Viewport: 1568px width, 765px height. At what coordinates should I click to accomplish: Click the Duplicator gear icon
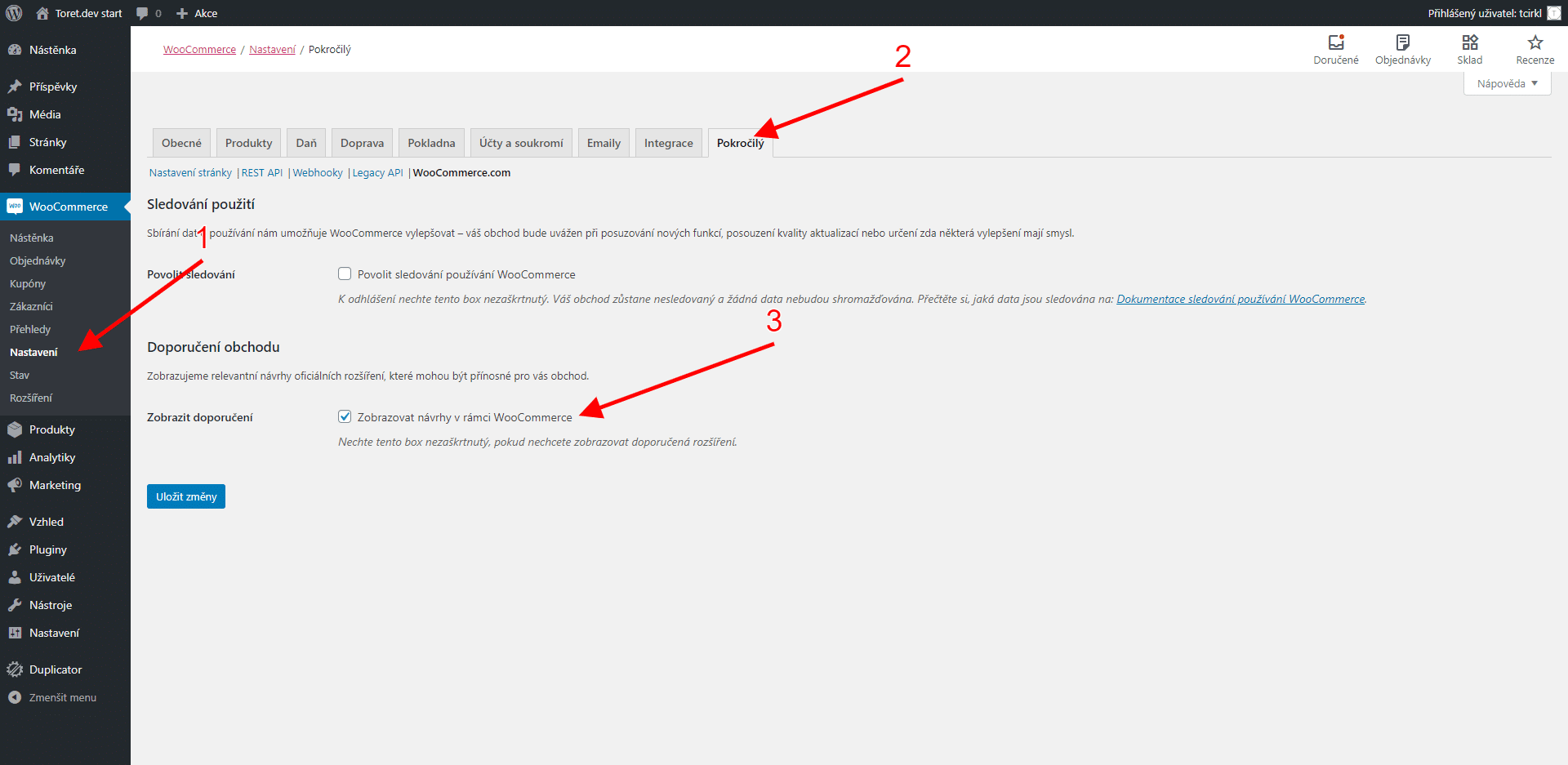pyautogui.click(x=15, y=669)
